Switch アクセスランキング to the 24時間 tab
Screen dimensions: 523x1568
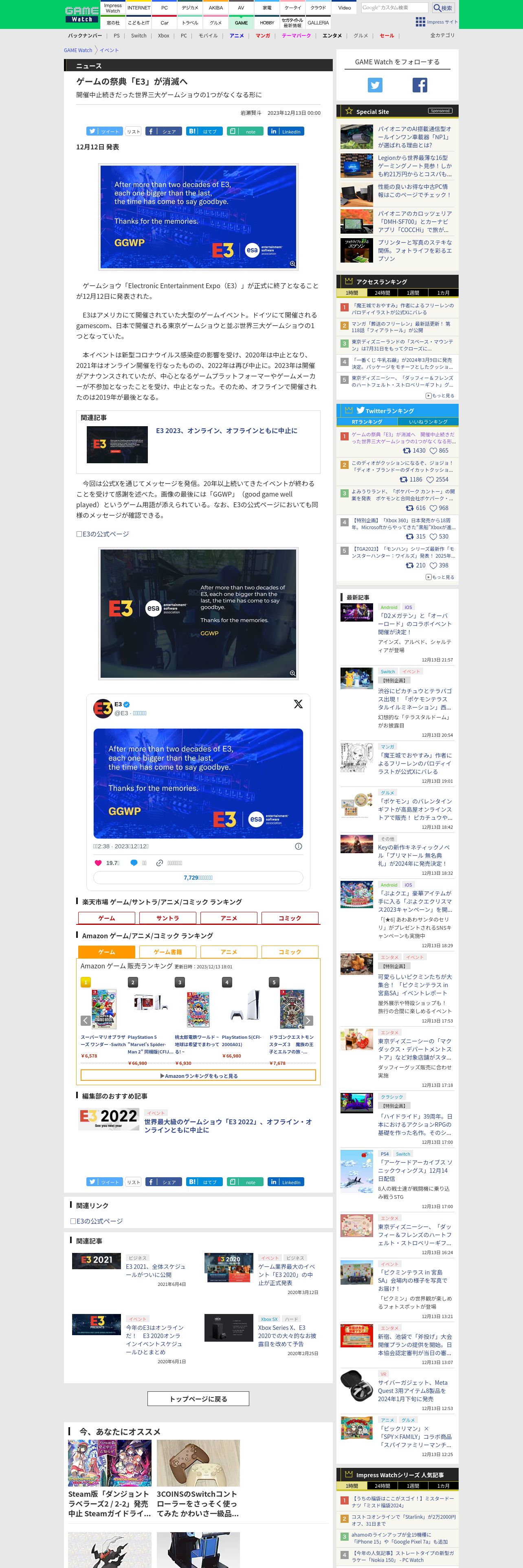382,293
